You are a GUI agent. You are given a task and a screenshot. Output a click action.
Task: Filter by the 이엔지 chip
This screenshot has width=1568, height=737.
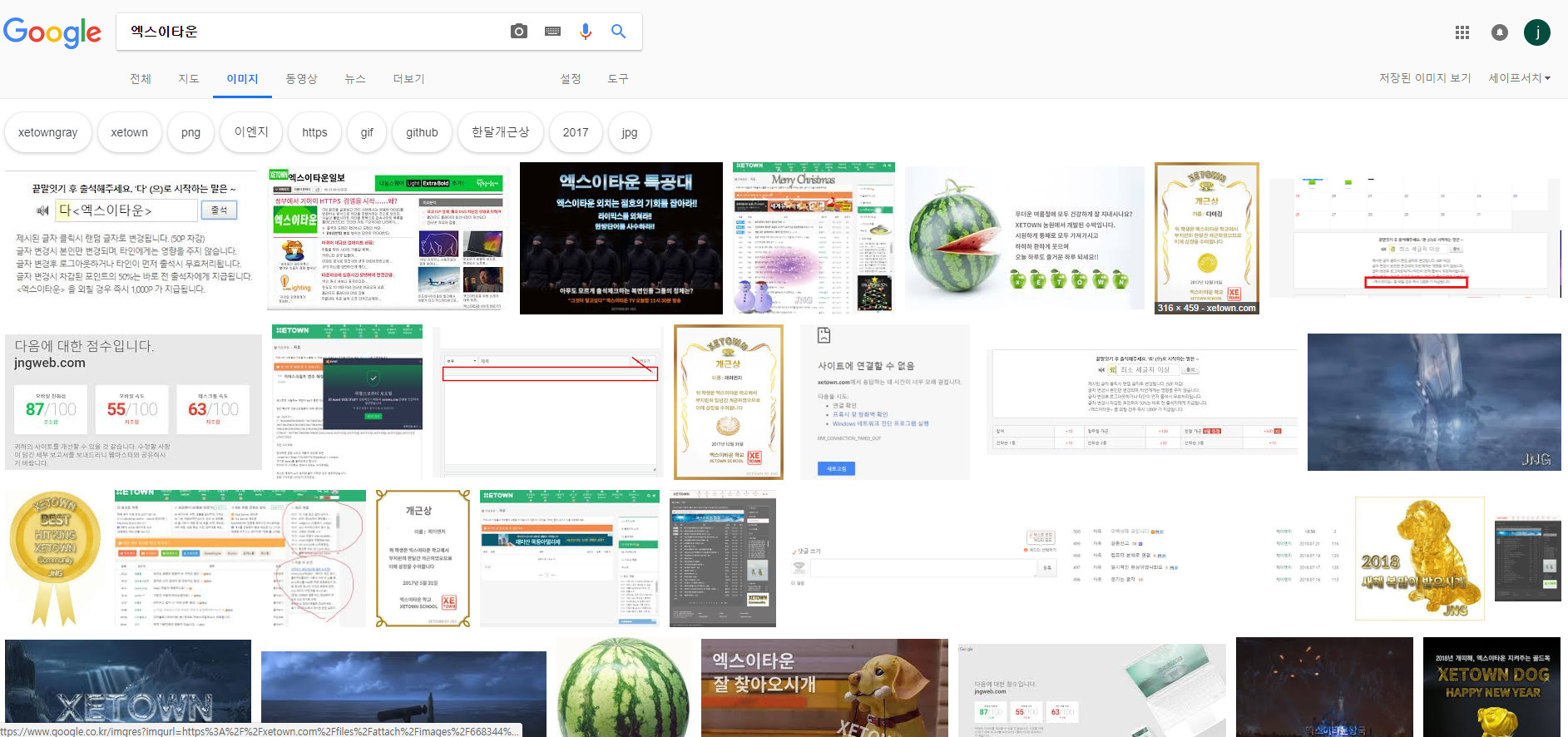tap(251, 132)
